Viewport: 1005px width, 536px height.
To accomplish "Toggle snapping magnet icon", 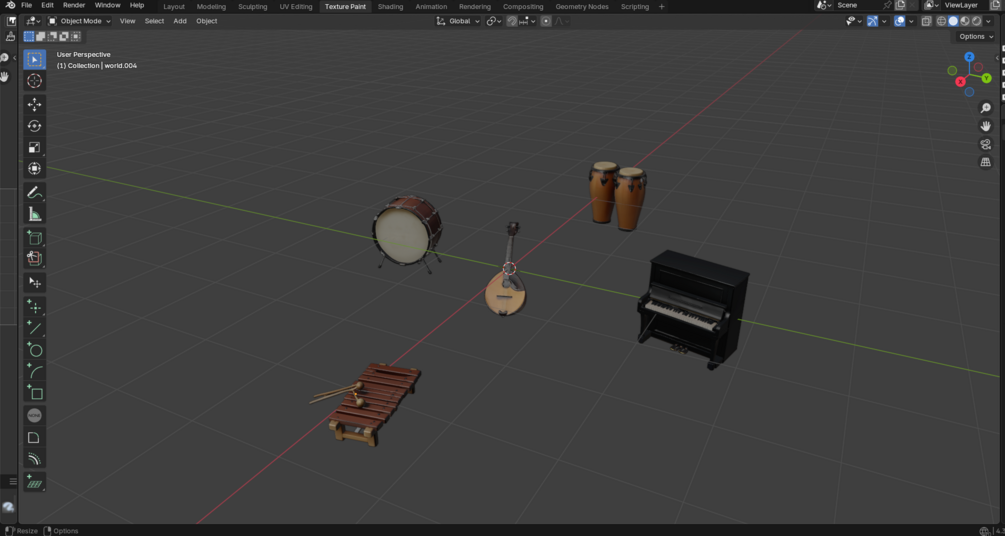I will tap(512, 21).
